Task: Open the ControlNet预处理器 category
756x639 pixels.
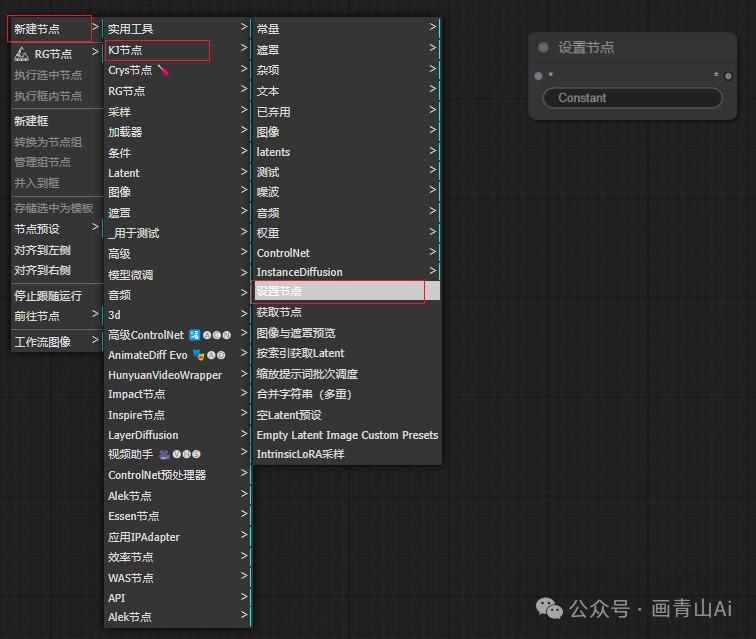Action: coord(177,475)
